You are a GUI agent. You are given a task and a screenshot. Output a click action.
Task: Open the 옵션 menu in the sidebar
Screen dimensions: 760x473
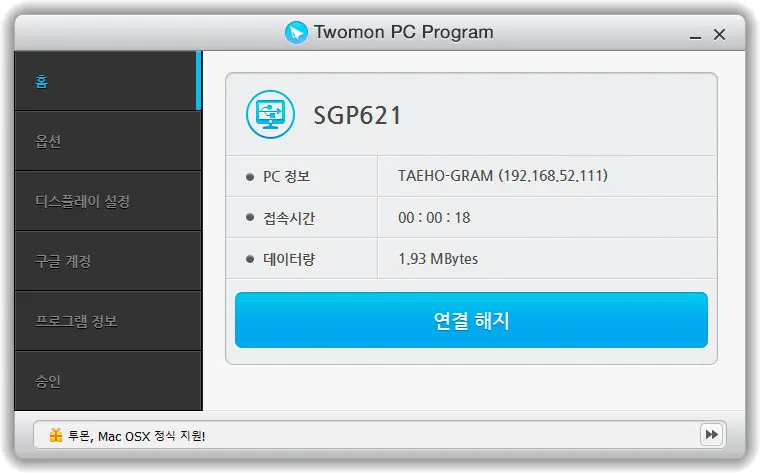coord(108,141)
